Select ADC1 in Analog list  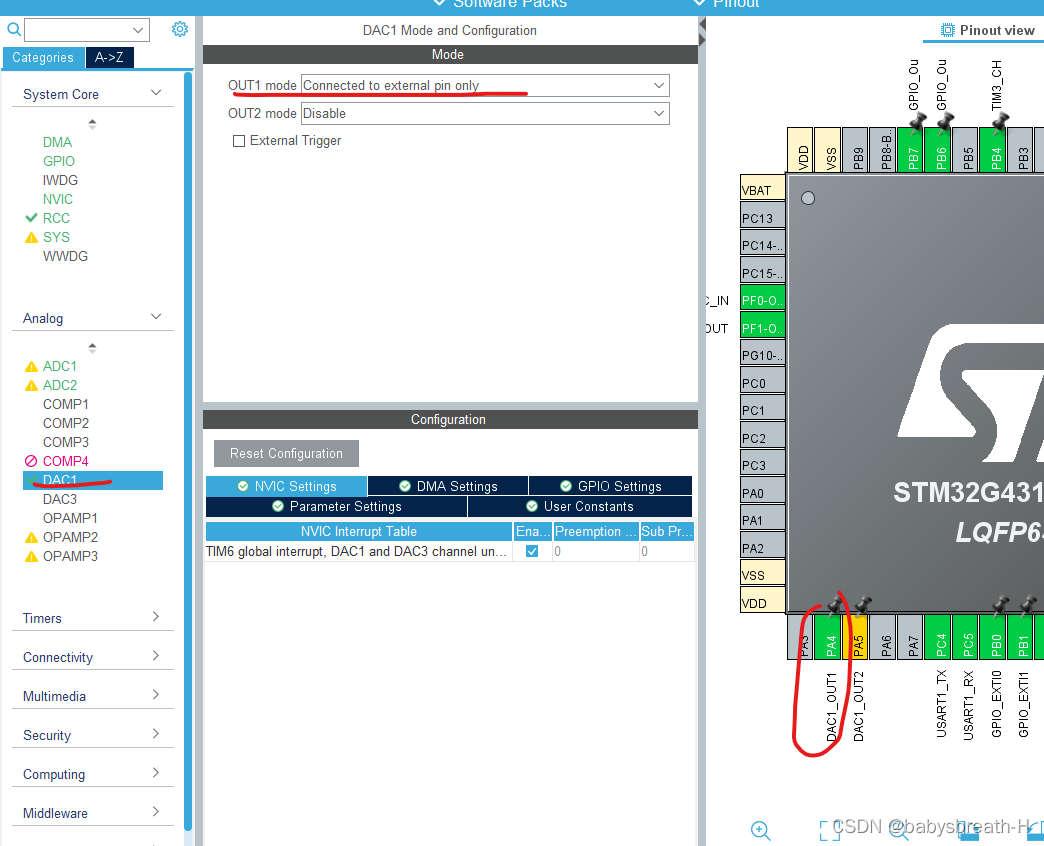click(x=60, y=366)
